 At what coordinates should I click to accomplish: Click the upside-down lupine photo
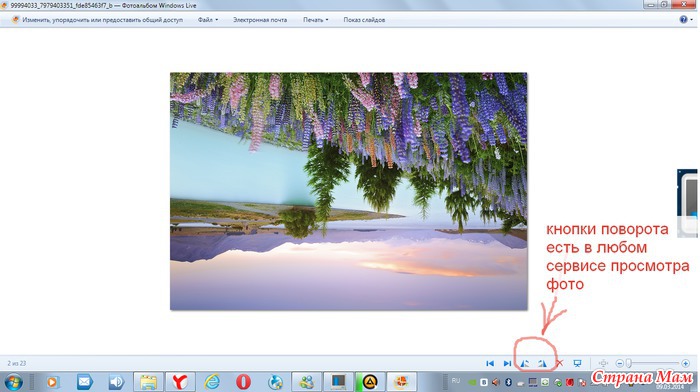click(348, 191)
